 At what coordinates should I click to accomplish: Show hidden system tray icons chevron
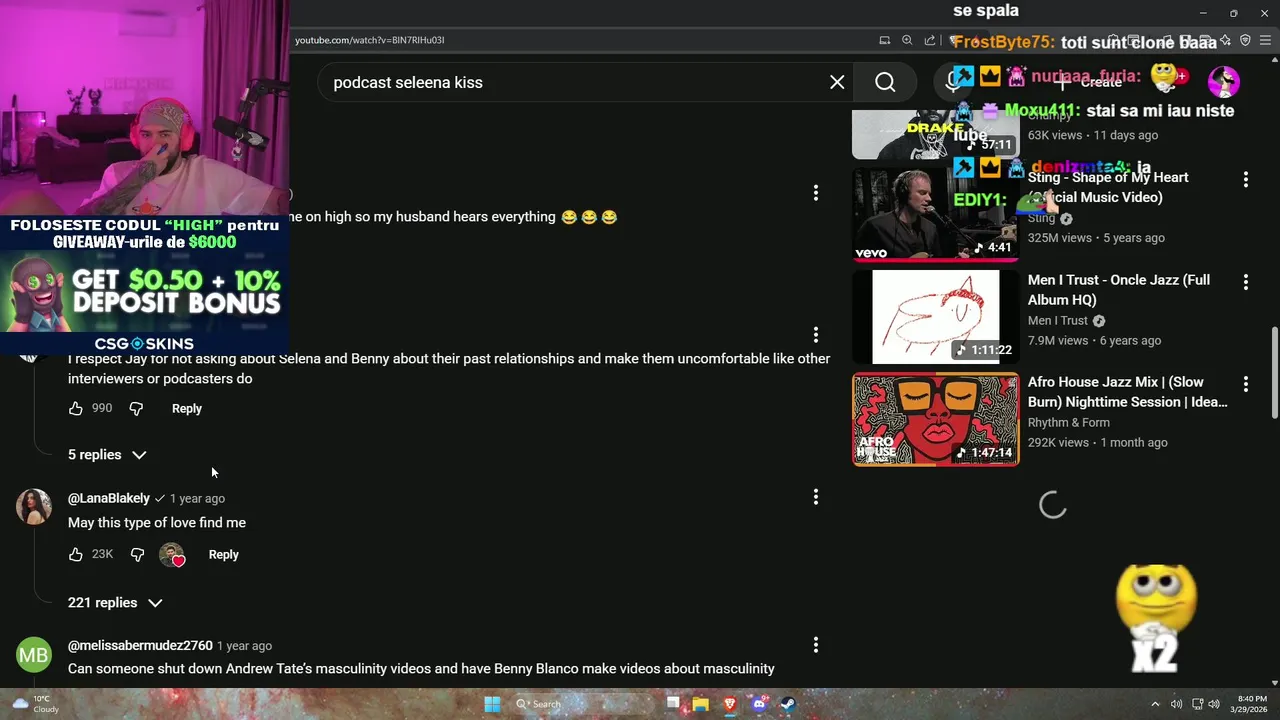click(x=1155, y=704)
